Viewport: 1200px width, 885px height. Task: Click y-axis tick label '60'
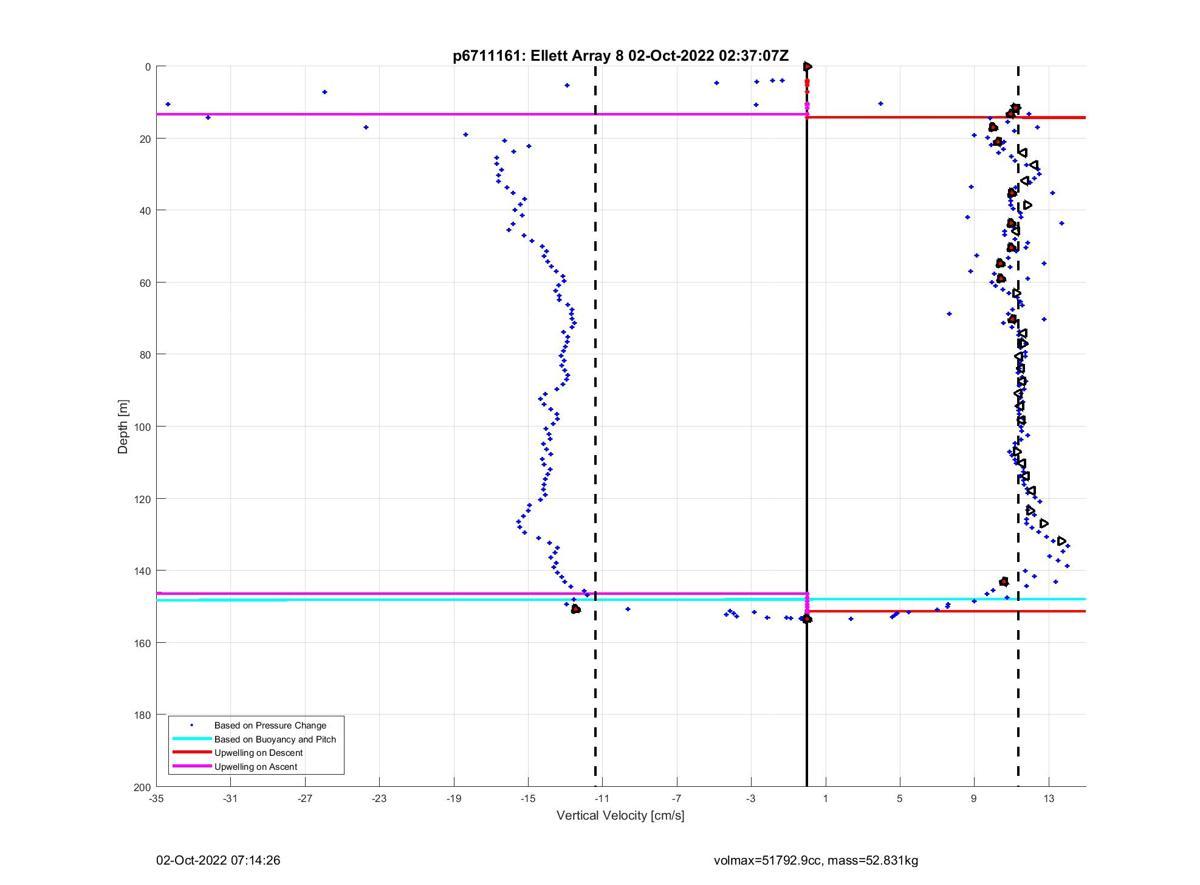[146, 283]
